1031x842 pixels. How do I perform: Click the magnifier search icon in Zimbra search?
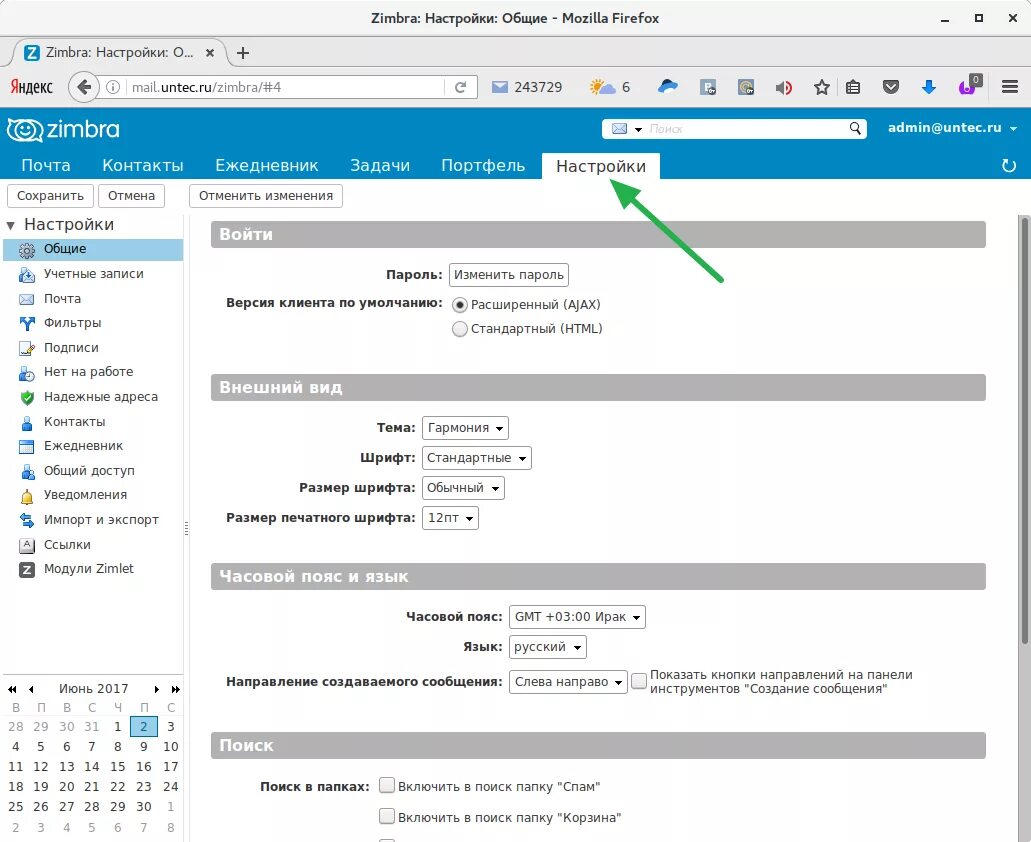[855, 128]
